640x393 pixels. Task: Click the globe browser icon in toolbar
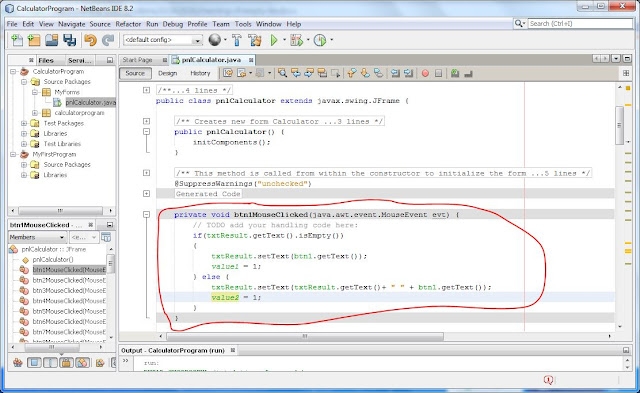[x=215, y=40]
